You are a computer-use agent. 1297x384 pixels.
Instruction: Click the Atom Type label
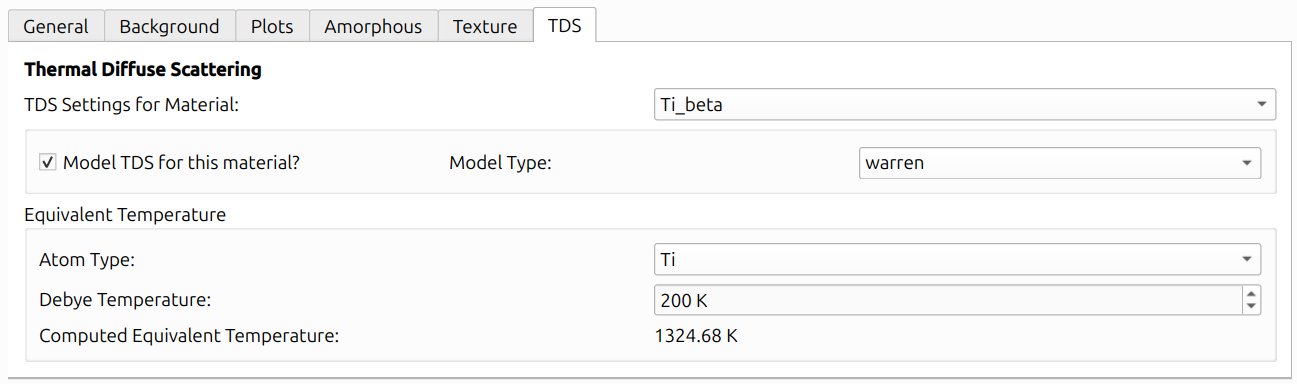87,260
